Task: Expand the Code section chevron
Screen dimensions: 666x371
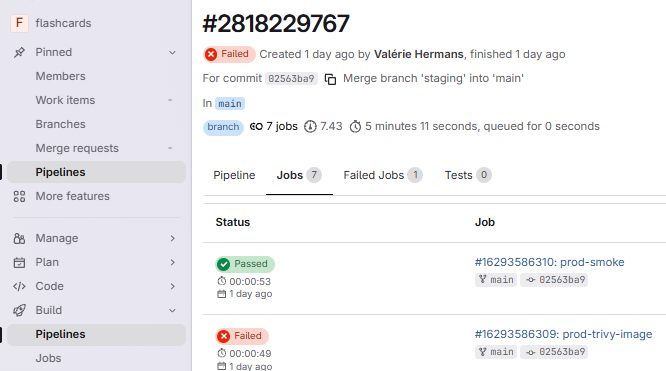Action: click(172, 286)
